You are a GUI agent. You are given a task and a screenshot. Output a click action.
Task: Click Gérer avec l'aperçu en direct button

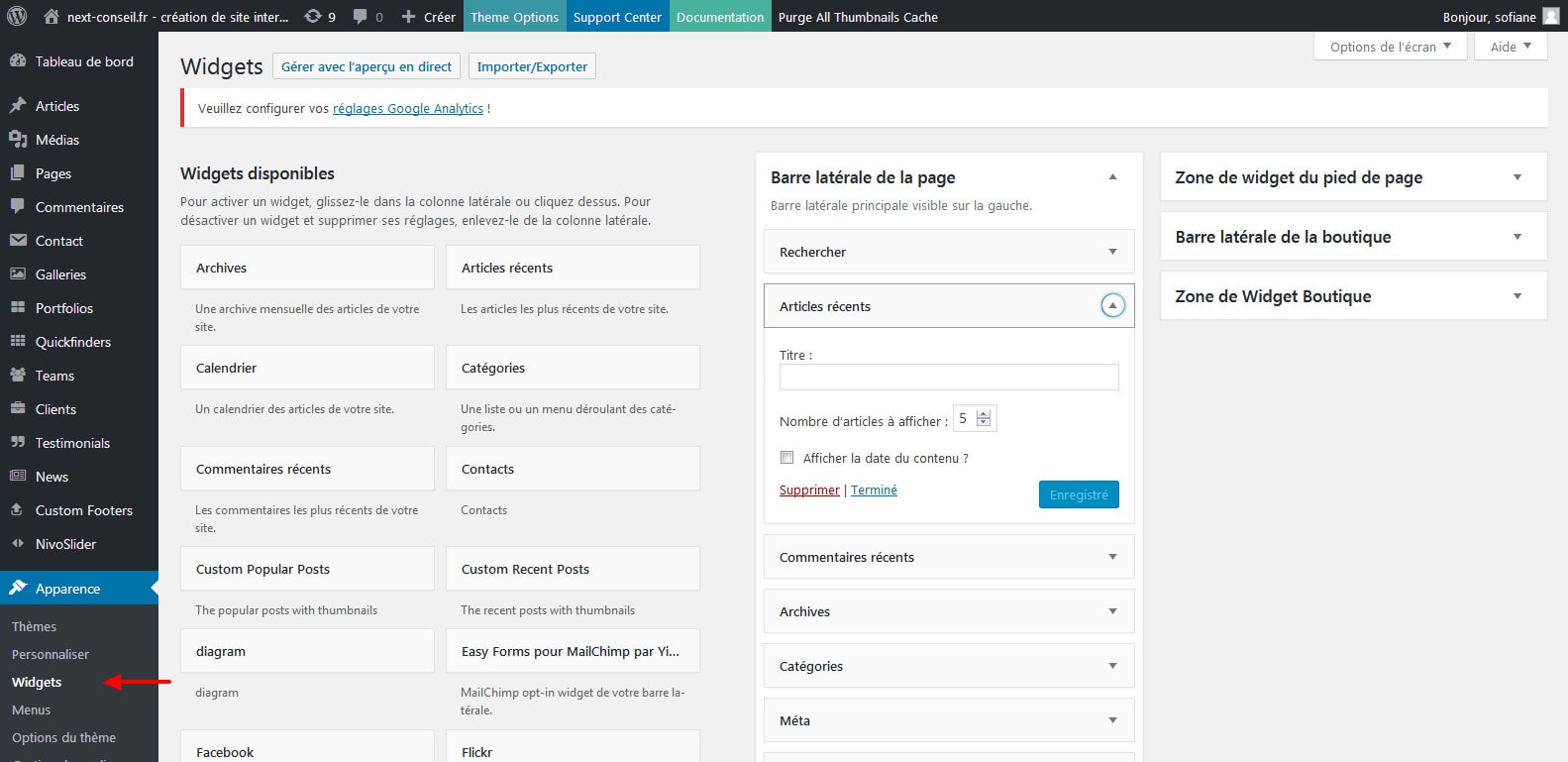pos(366,66)
